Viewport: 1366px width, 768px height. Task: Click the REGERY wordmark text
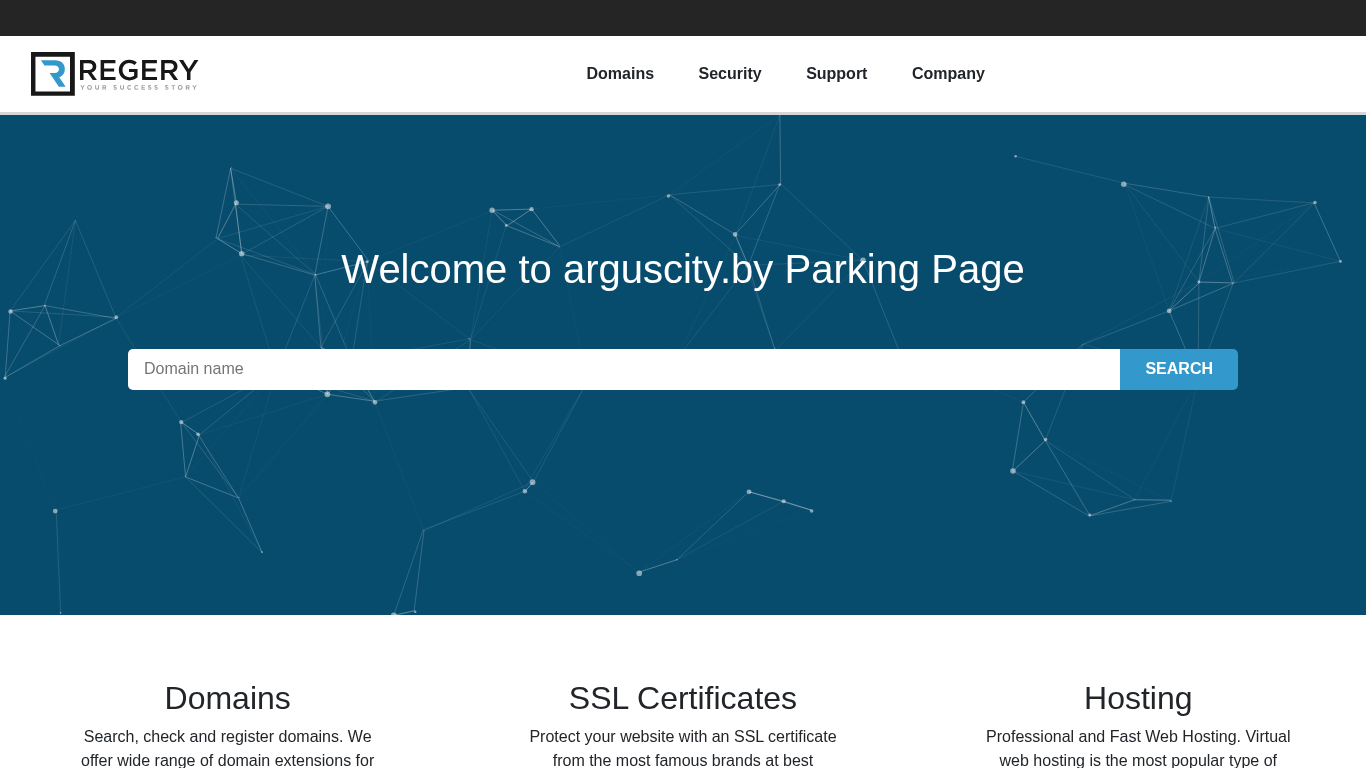point(138,70)
